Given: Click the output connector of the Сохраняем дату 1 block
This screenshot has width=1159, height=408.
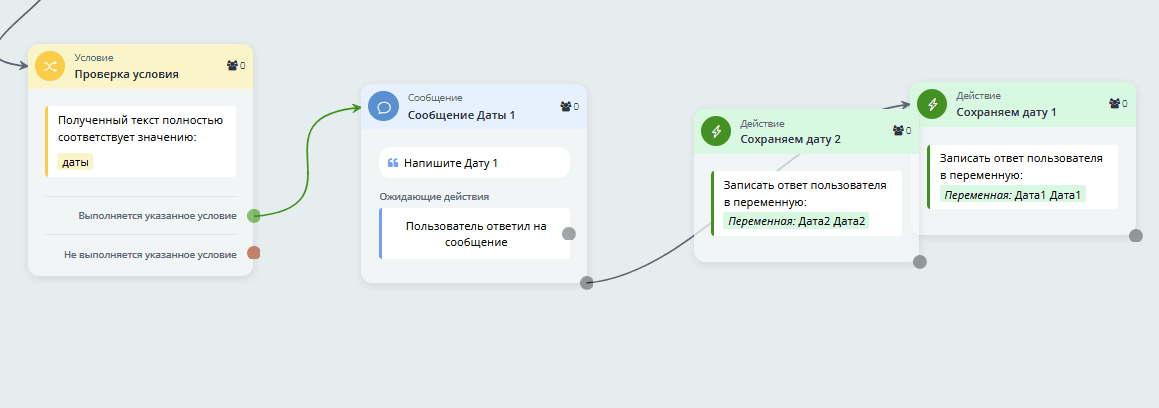Looking at the screenshot, I should (x=1136, y=236).
